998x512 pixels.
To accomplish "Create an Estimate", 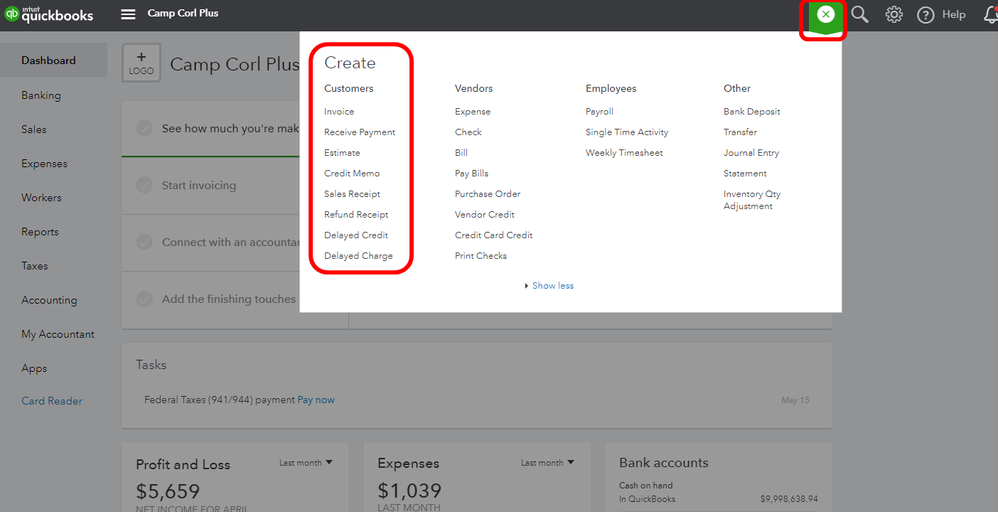I will tap(342, 153).
